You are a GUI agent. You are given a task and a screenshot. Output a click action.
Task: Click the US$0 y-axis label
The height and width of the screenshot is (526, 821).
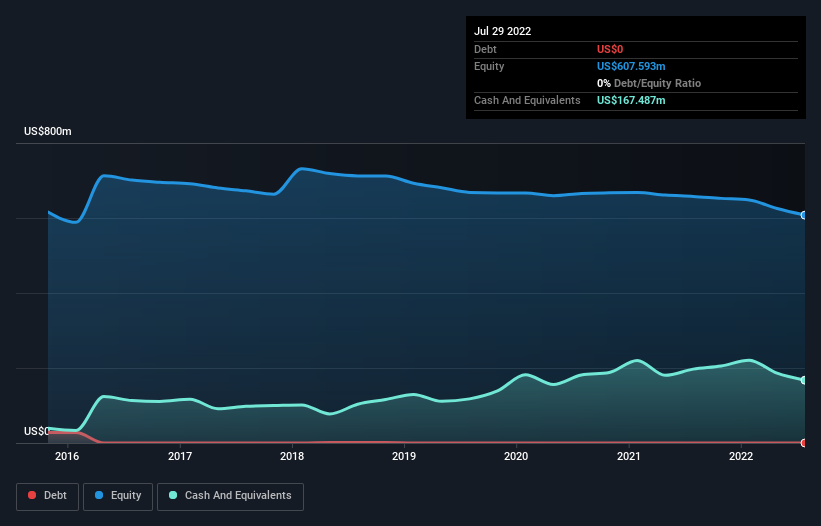(x=37, y=431)
